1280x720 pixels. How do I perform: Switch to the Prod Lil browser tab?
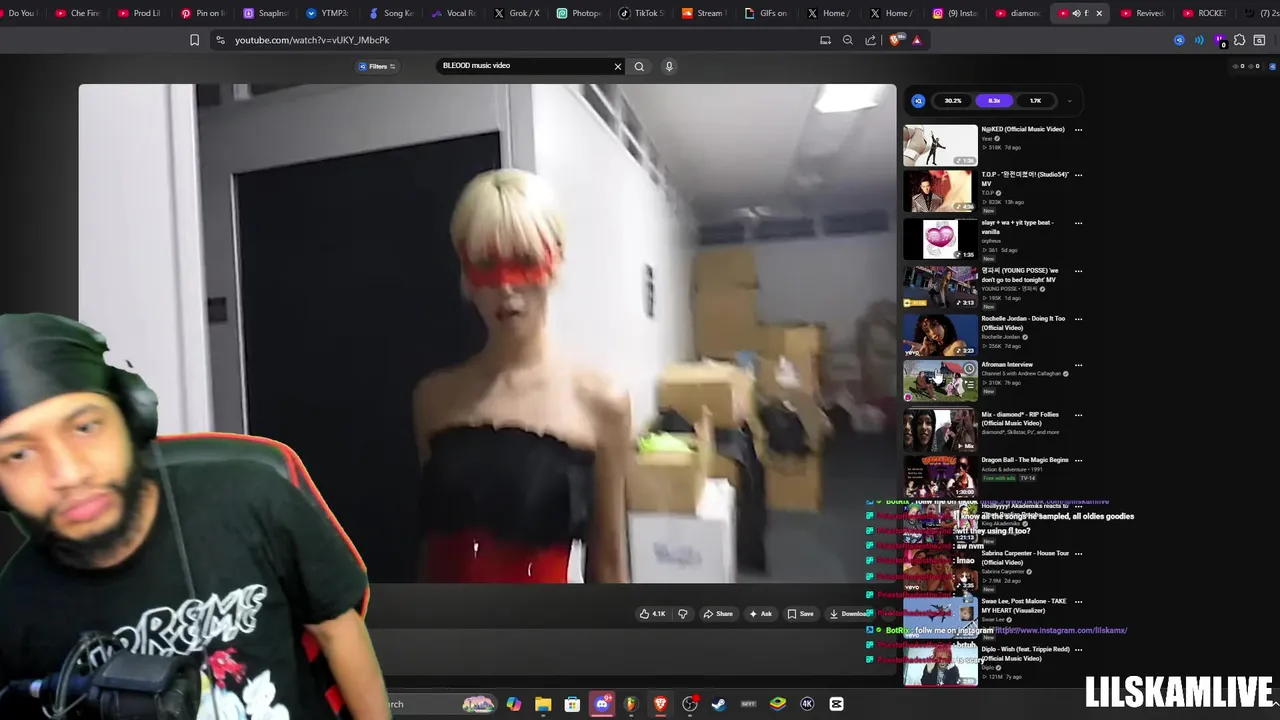140,13
